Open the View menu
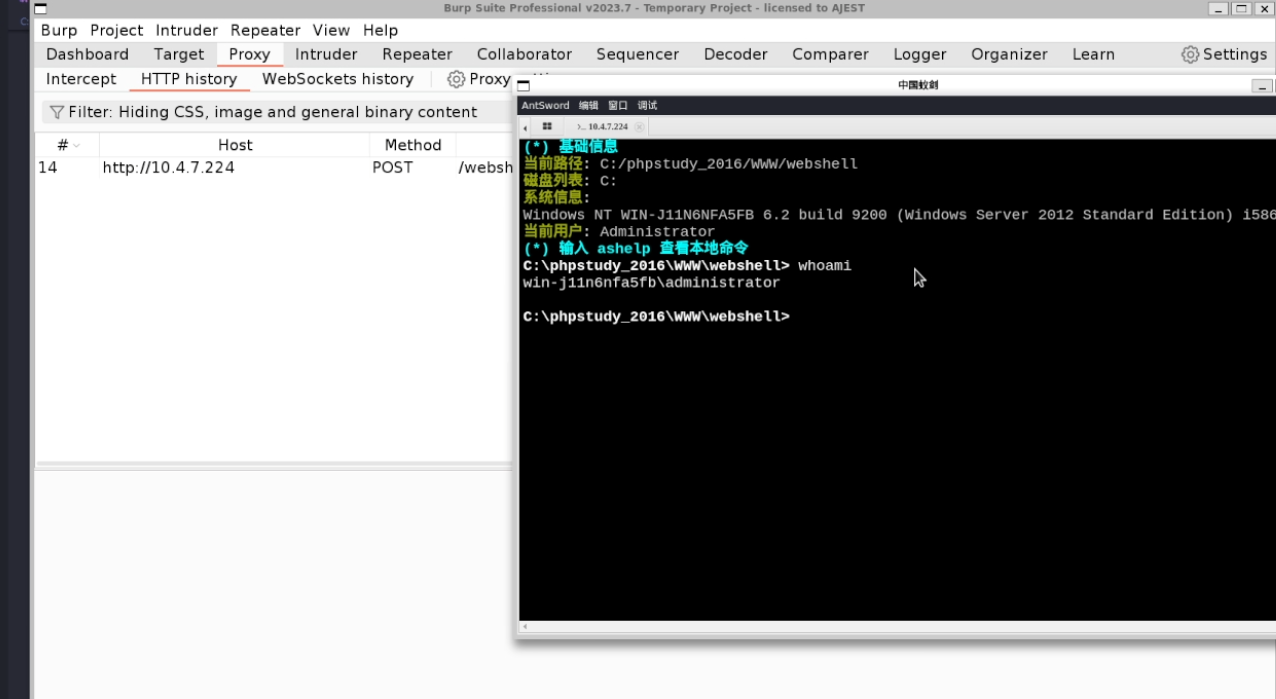This screenshot has width=1276, height=699. click(331, 30)
